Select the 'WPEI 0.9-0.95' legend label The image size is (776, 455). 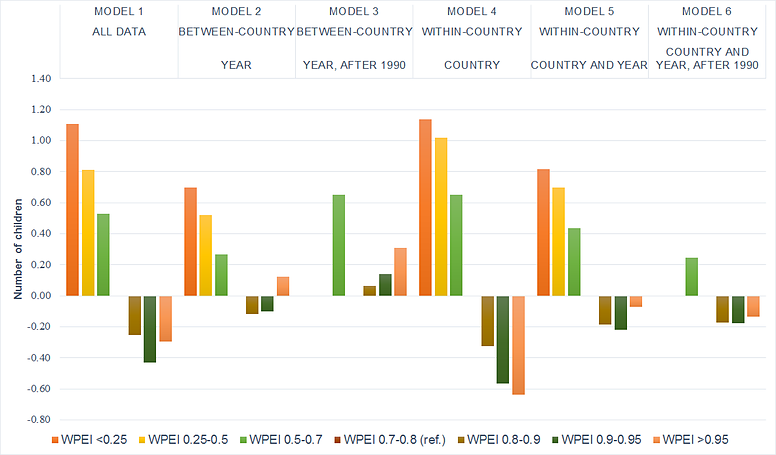[601, 440]
